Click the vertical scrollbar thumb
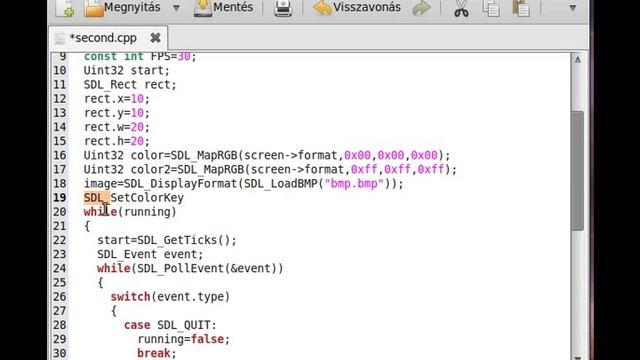This screenshot has height=360, width=640. 578,171
